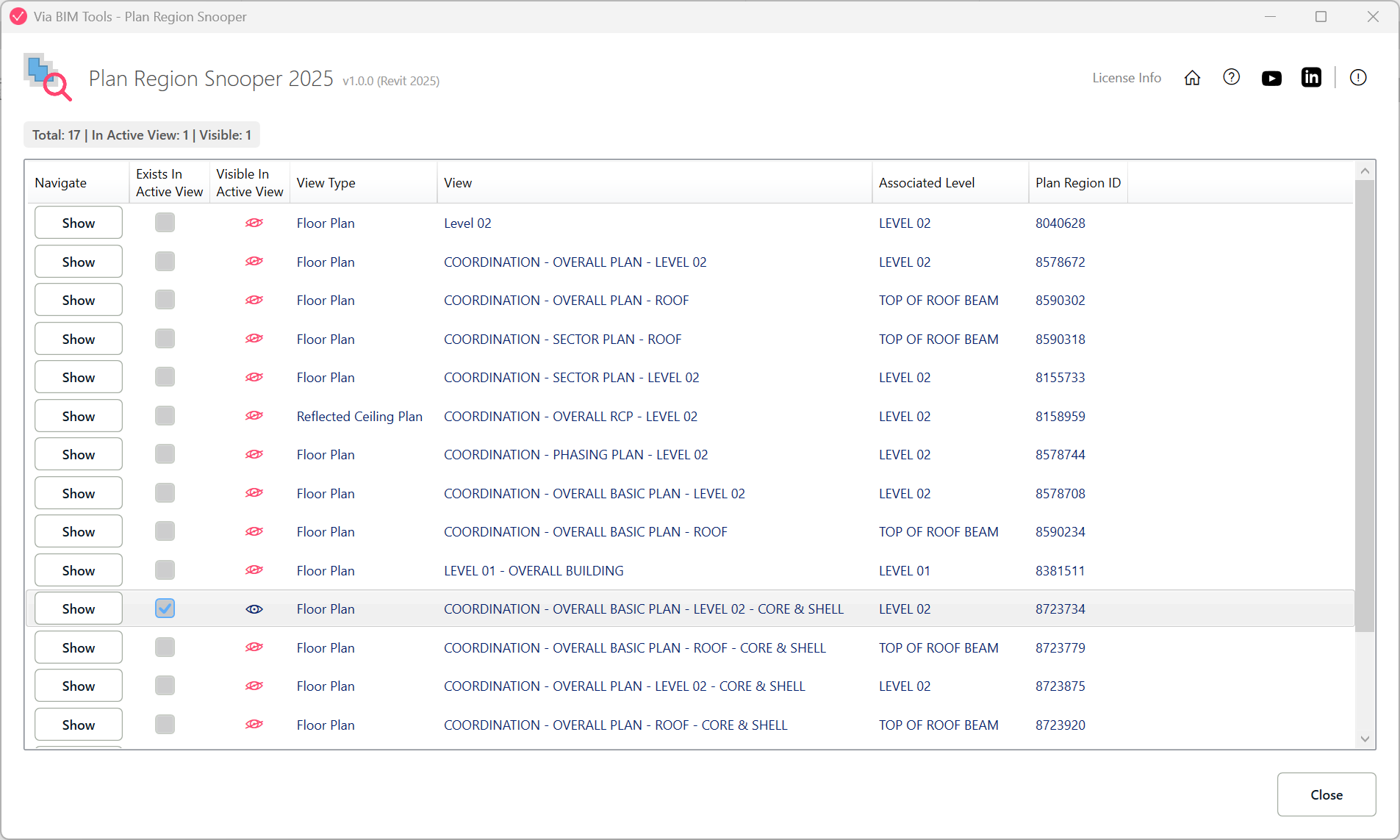1400x840 pixels.
Task: Open the LinkedIn page icon
Action: [1311, 77]
